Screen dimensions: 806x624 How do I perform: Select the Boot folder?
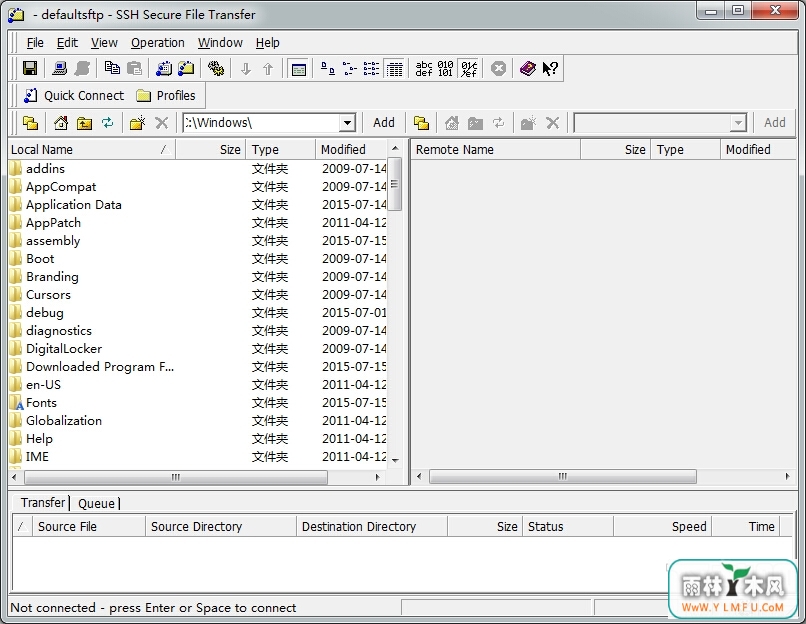point(40,259)
